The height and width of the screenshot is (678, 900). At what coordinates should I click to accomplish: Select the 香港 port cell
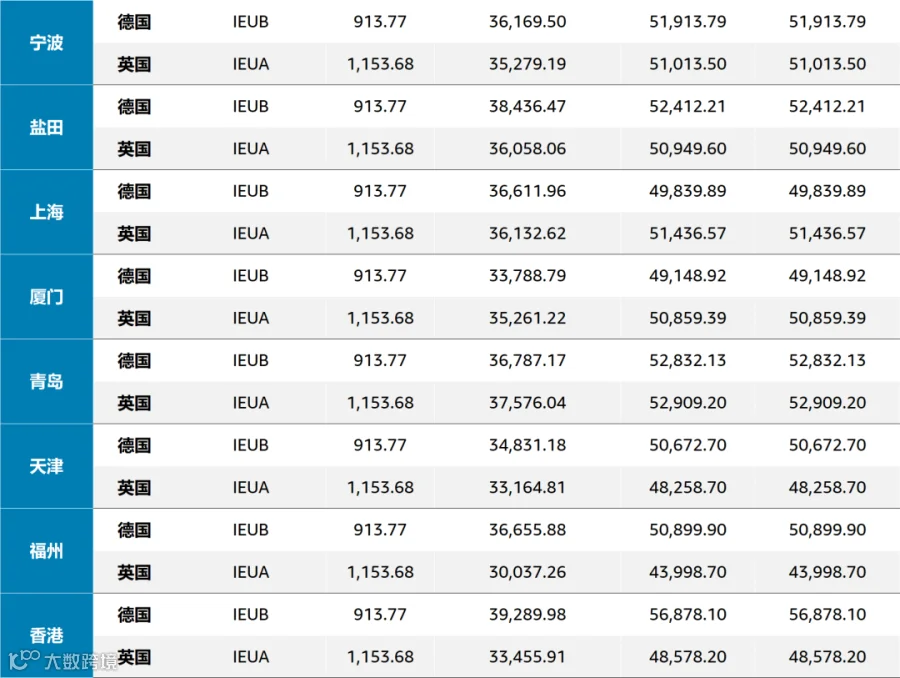[x=46, y=636]
